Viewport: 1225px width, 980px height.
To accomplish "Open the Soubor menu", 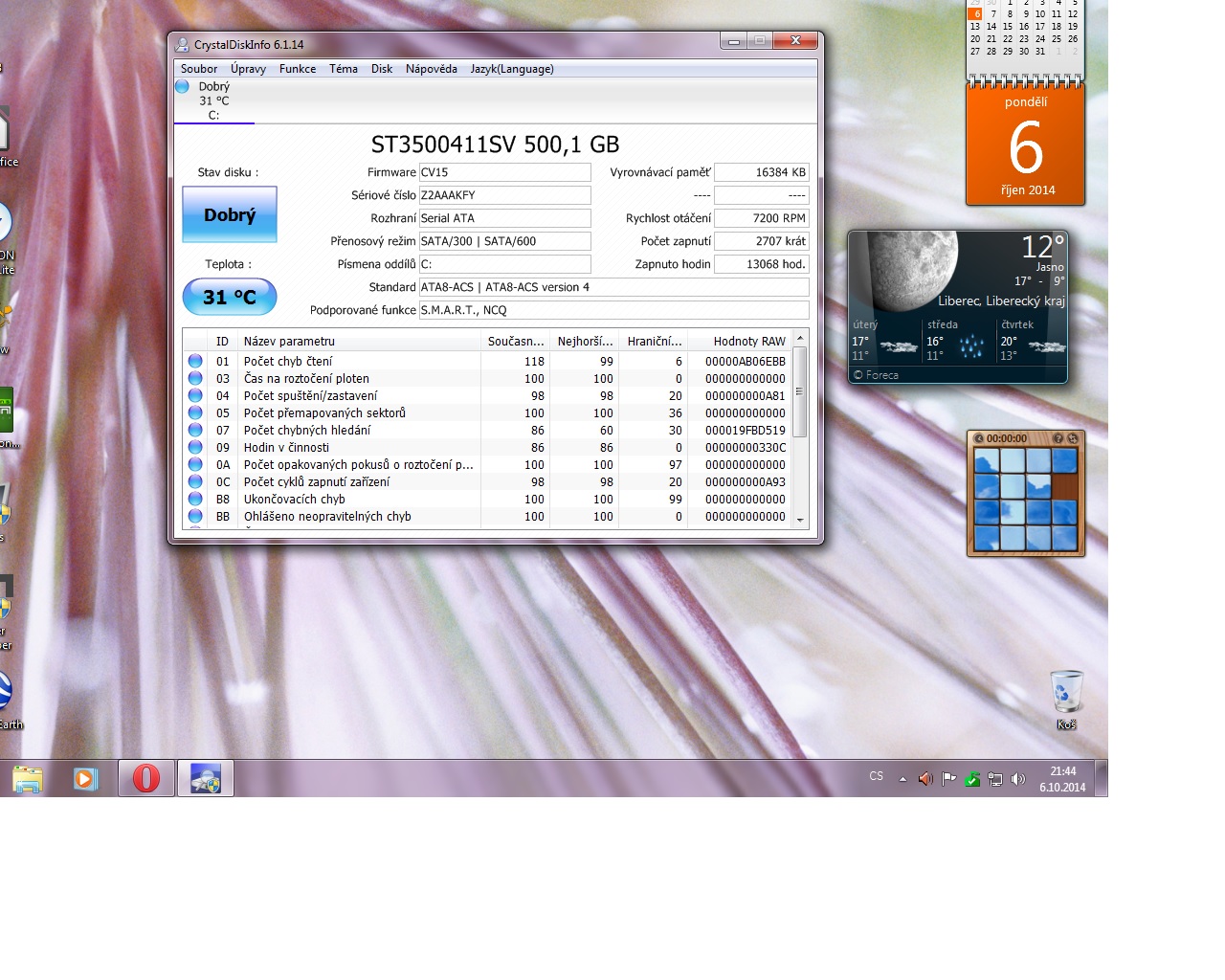I will coord(199,69).
